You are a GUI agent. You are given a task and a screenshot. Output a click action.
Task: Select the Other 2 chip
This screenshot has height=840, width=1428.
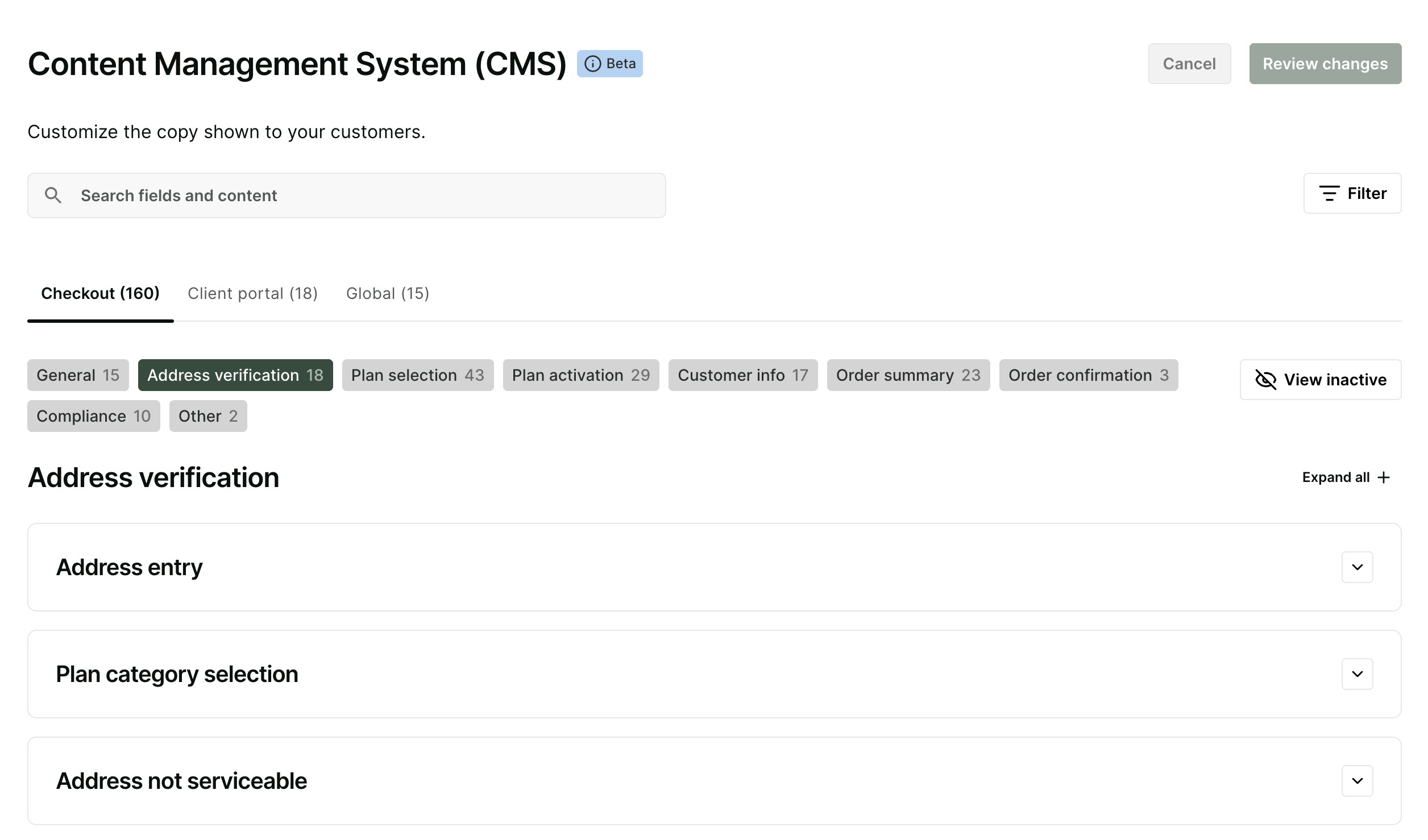click(x=208, y=416)
